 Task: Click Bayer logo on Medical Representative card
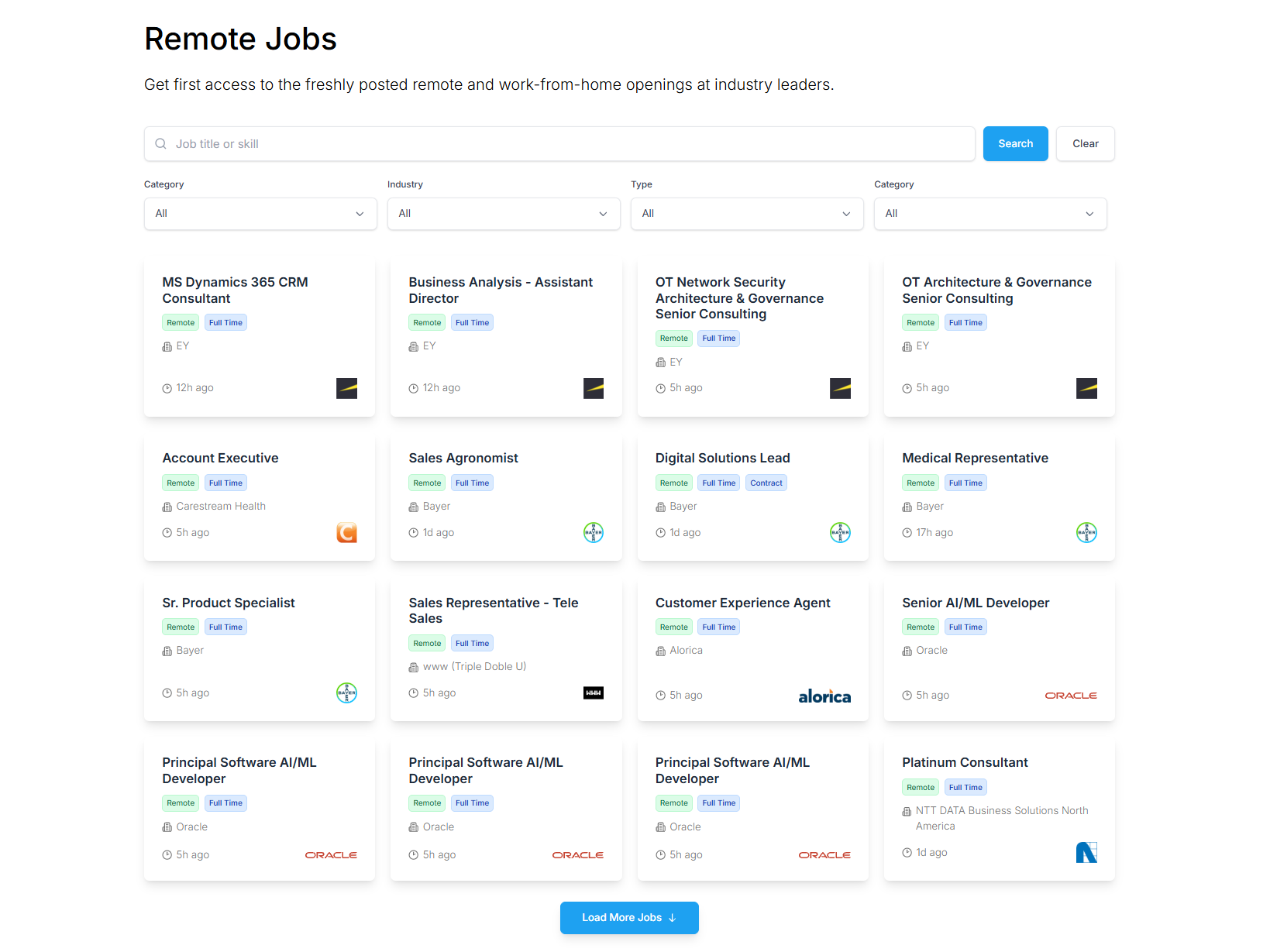click(x=1086, y=533)
